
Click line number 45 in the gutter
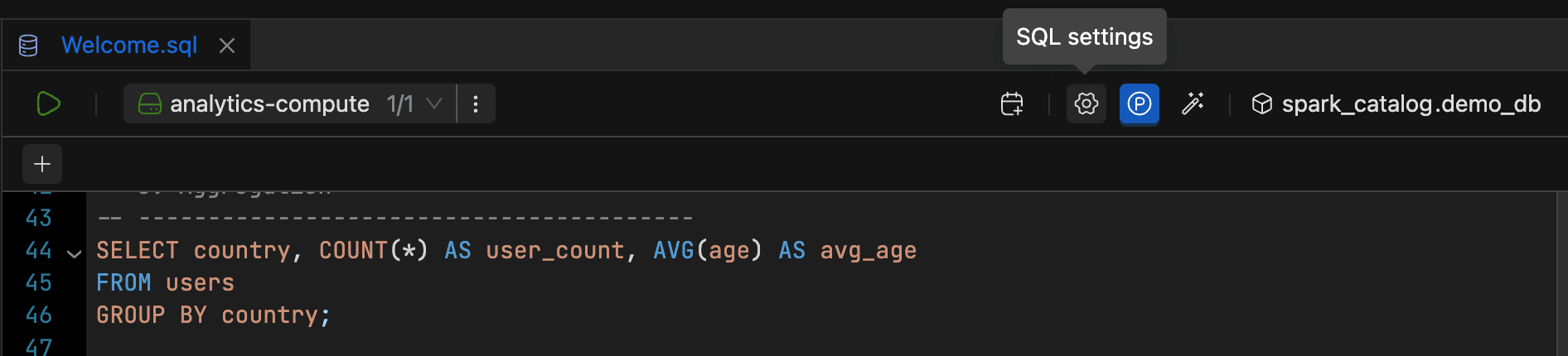point(39,283)
